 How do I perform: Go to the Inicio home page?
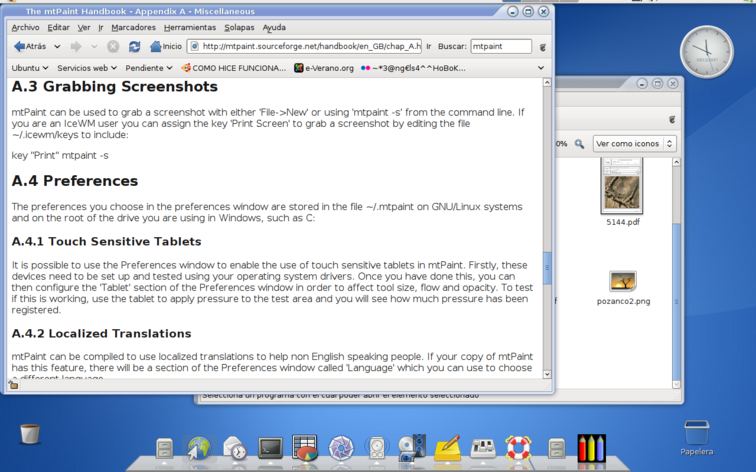coord(165,46)
